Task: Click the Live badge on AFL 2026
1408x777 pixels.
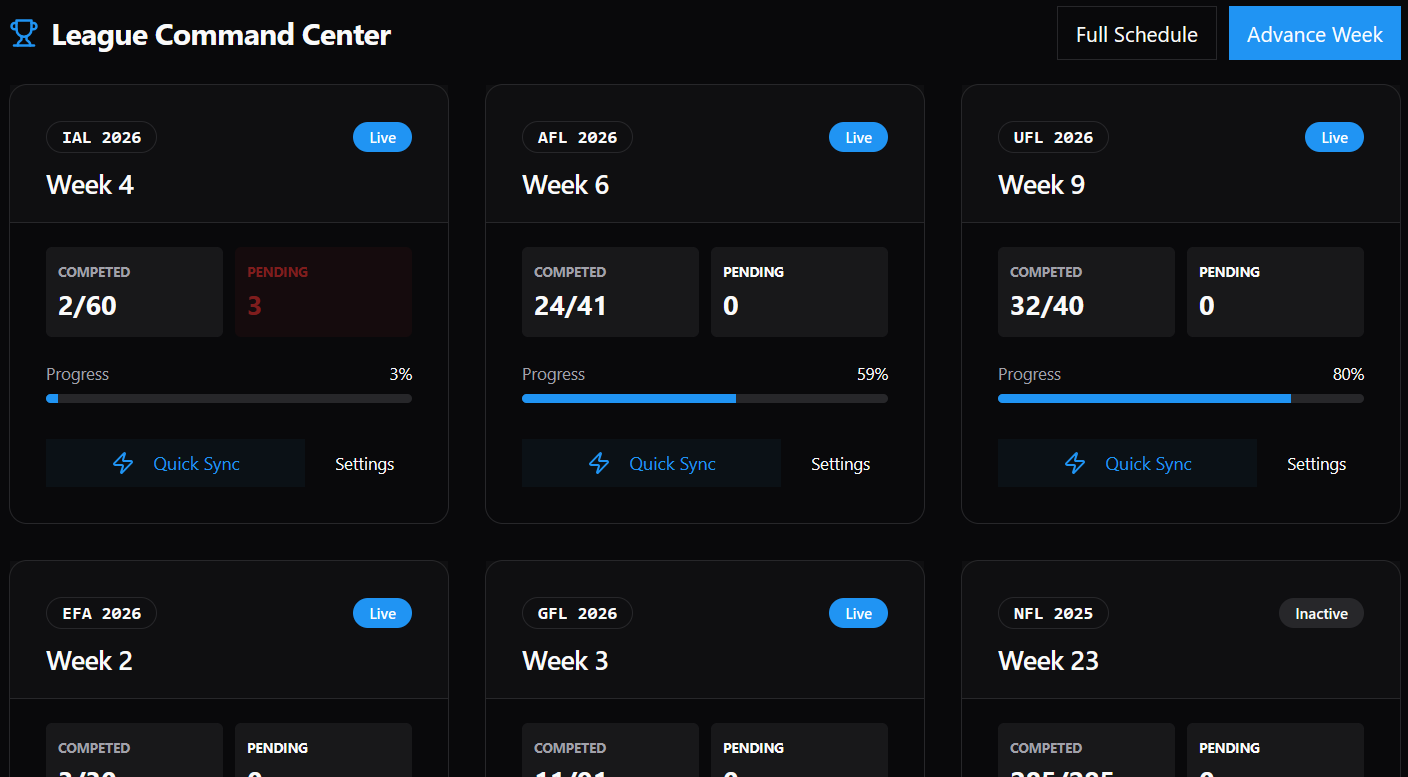Action: tap(859, 137)
